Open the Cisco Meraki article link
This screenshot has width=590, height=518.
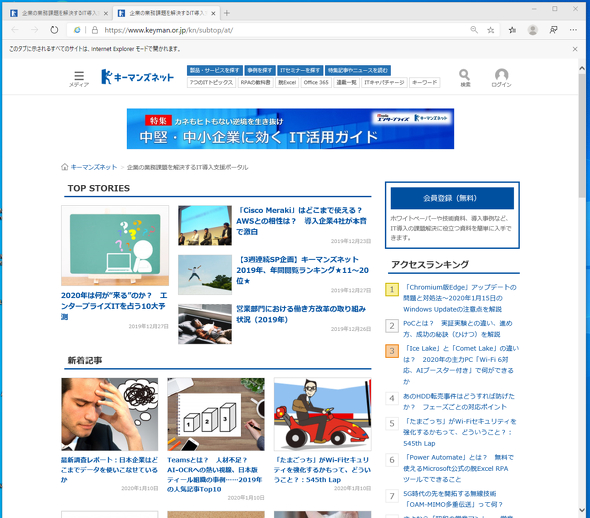pyautogui.click(x=301, y=221)
